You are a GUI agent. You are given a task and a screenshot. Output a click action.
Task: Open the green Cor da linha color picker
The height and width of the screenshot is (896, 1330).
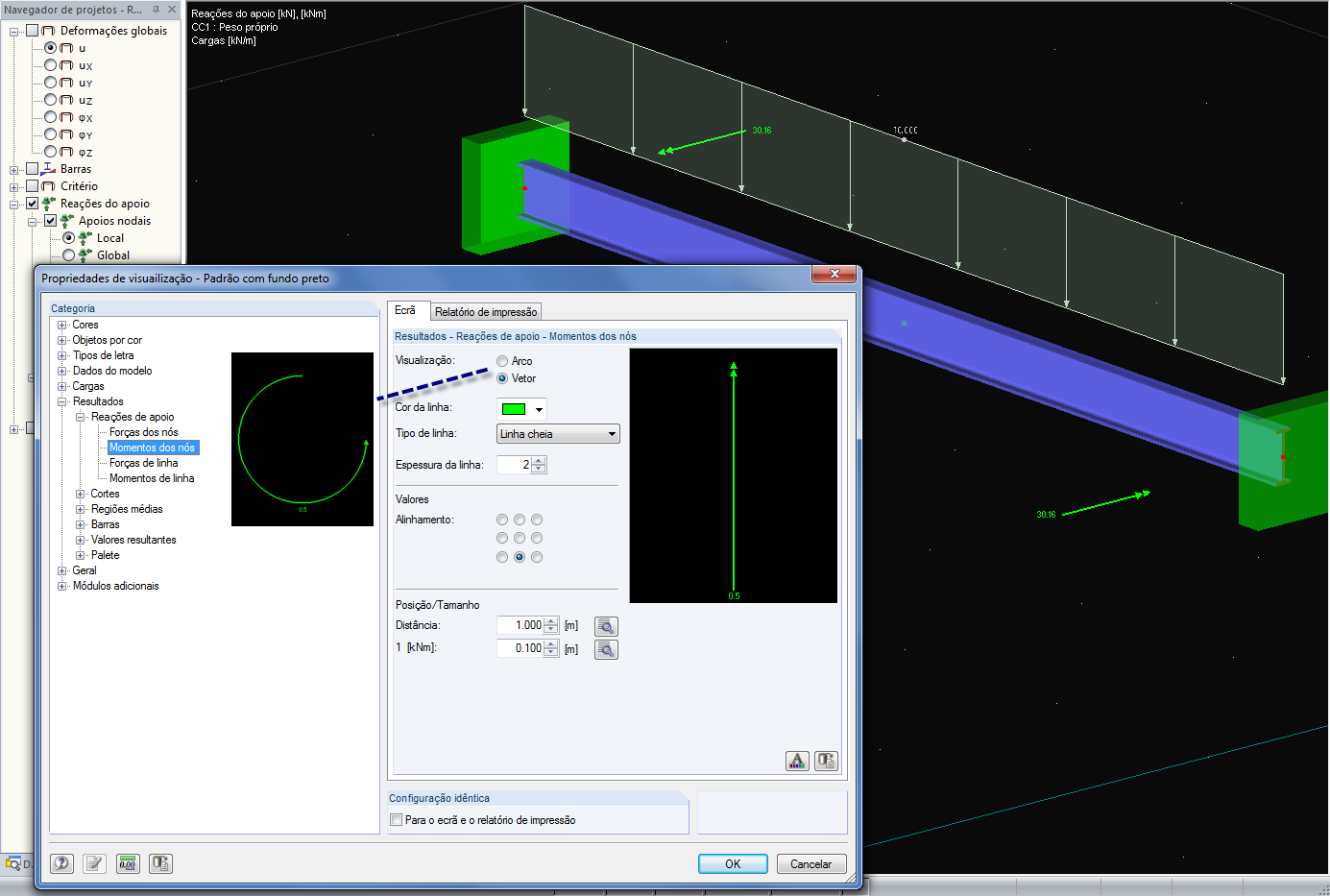(x=522, y=409)
